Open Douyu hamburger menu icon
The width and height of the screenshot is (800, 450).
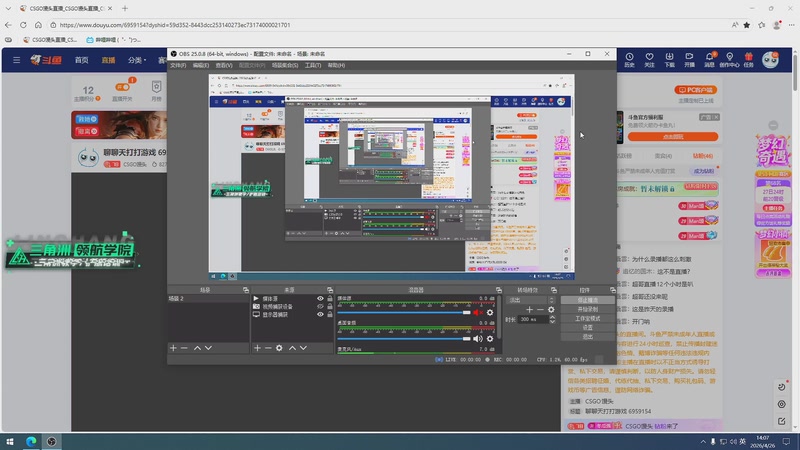17,60
